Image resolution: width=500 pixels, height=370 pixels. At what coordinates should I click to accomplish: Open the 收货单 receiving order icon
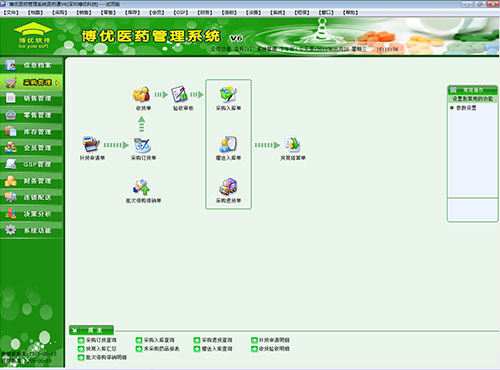click(x=142, y=95)
